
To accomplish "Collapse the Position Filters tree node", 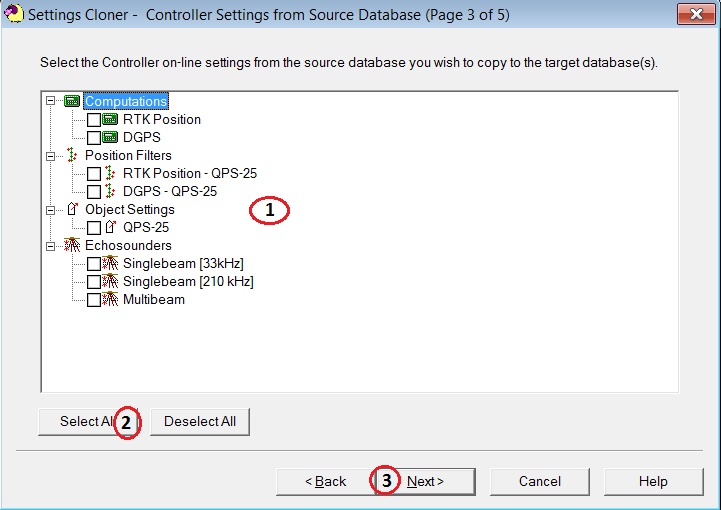I will [x=49, y=155].
